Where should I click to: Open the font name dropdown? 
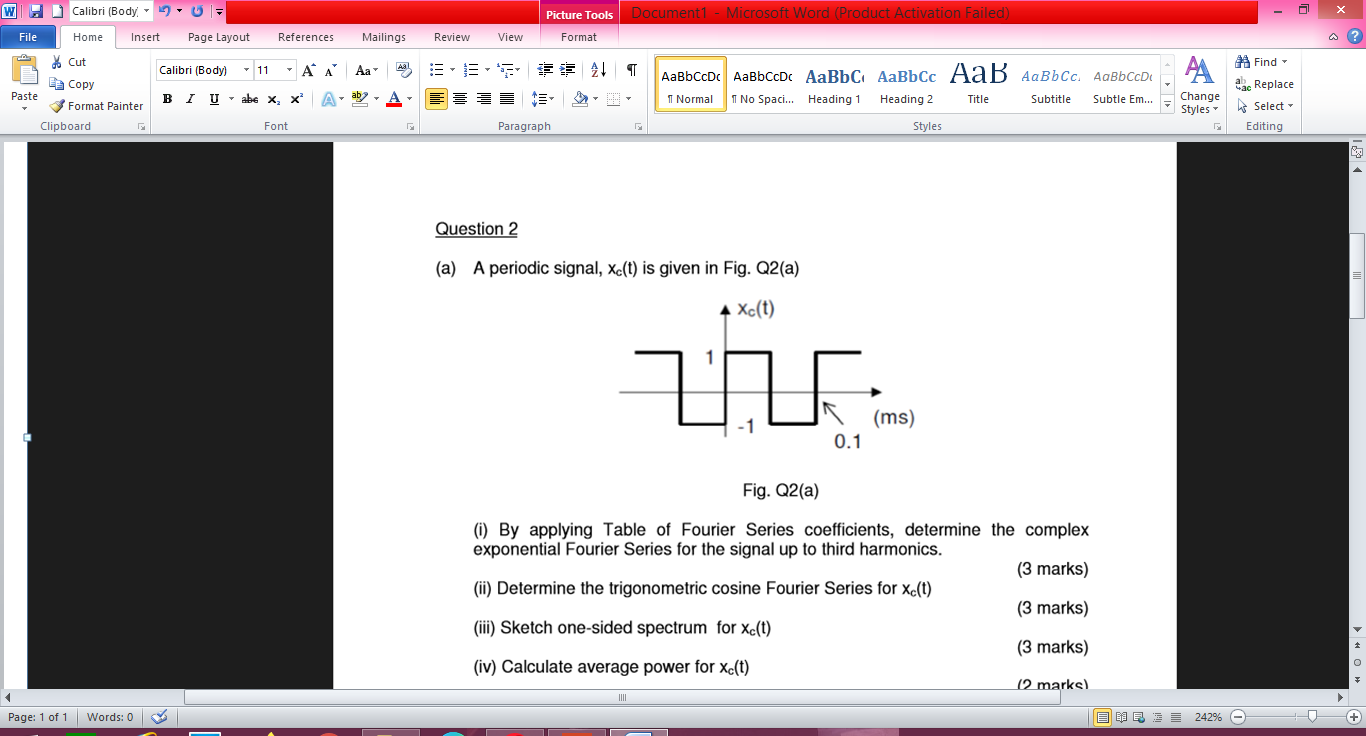(244, 69)
